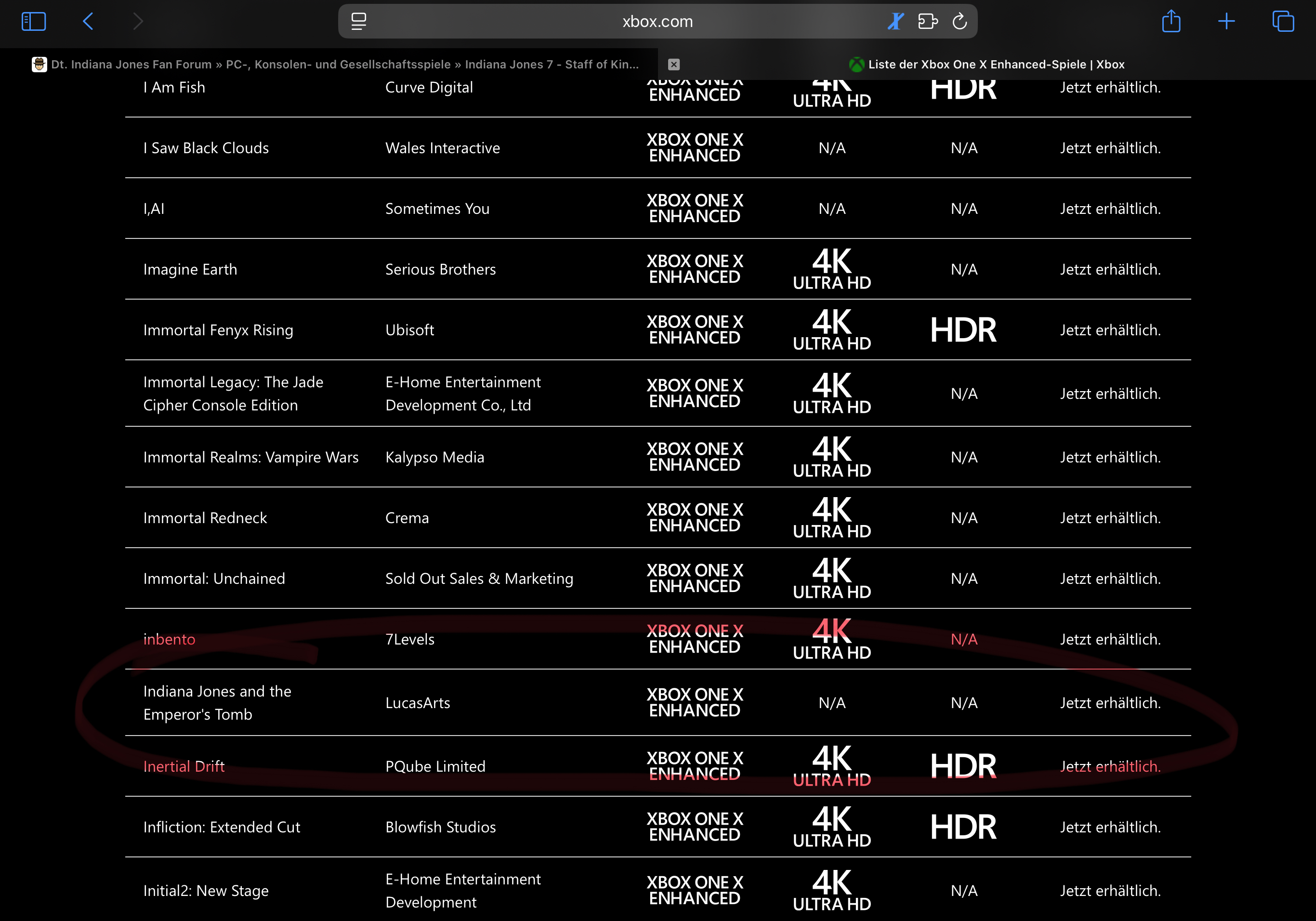The height and width of the screenshot is (921, 1316).
Task: Open the Share sheet
Action: 1171,22
